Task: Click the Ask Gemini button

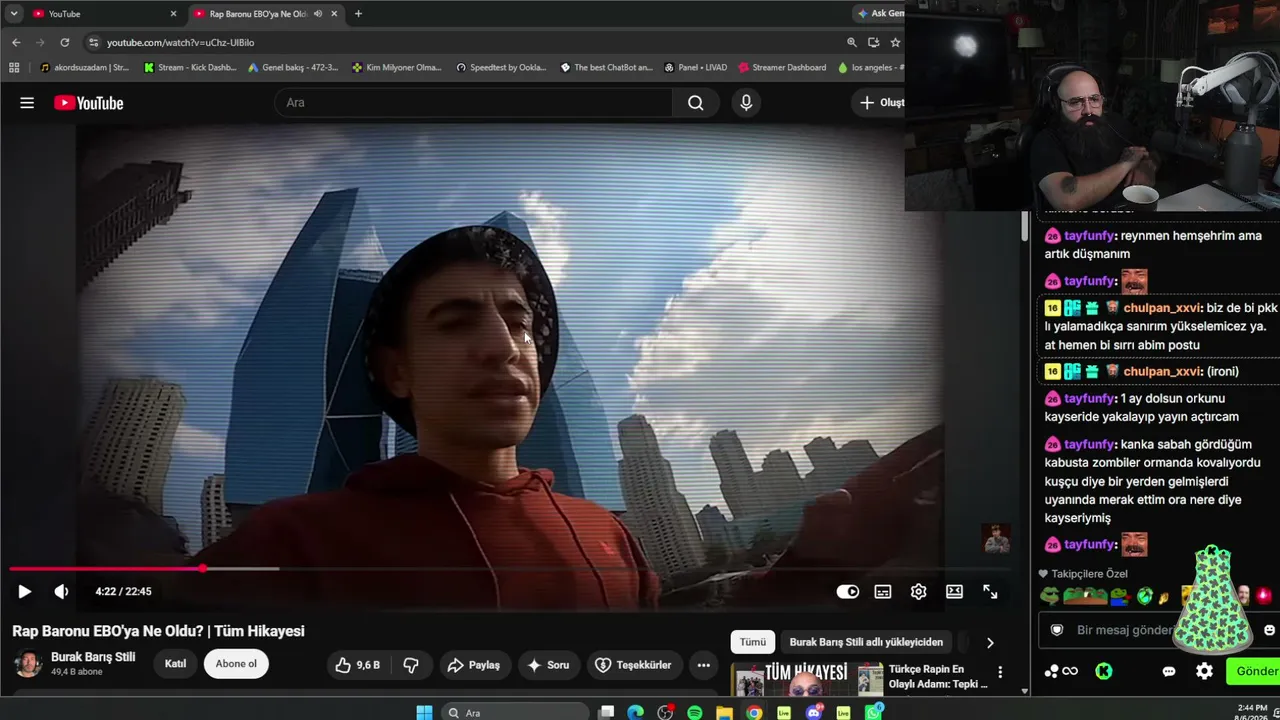Action: pos(880,14)
